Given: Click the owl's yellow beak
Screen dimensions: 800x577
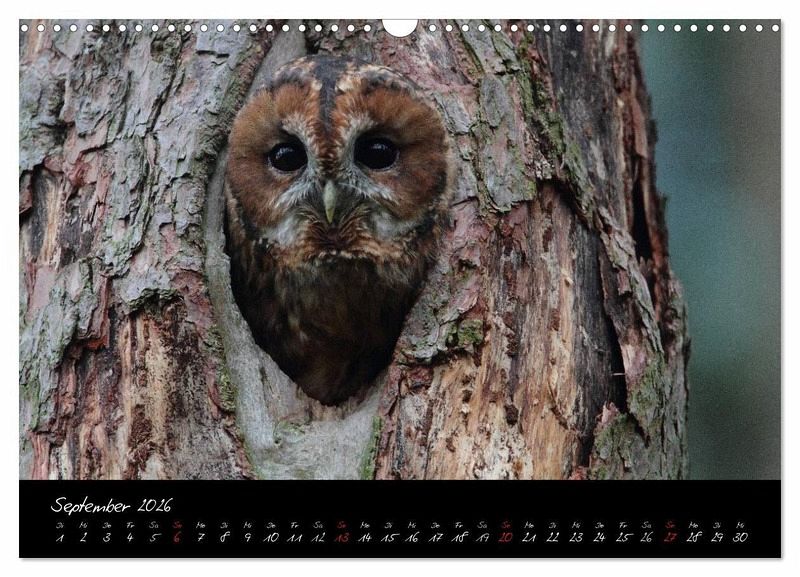Looking at the screenshot, I should click(330, 202).
